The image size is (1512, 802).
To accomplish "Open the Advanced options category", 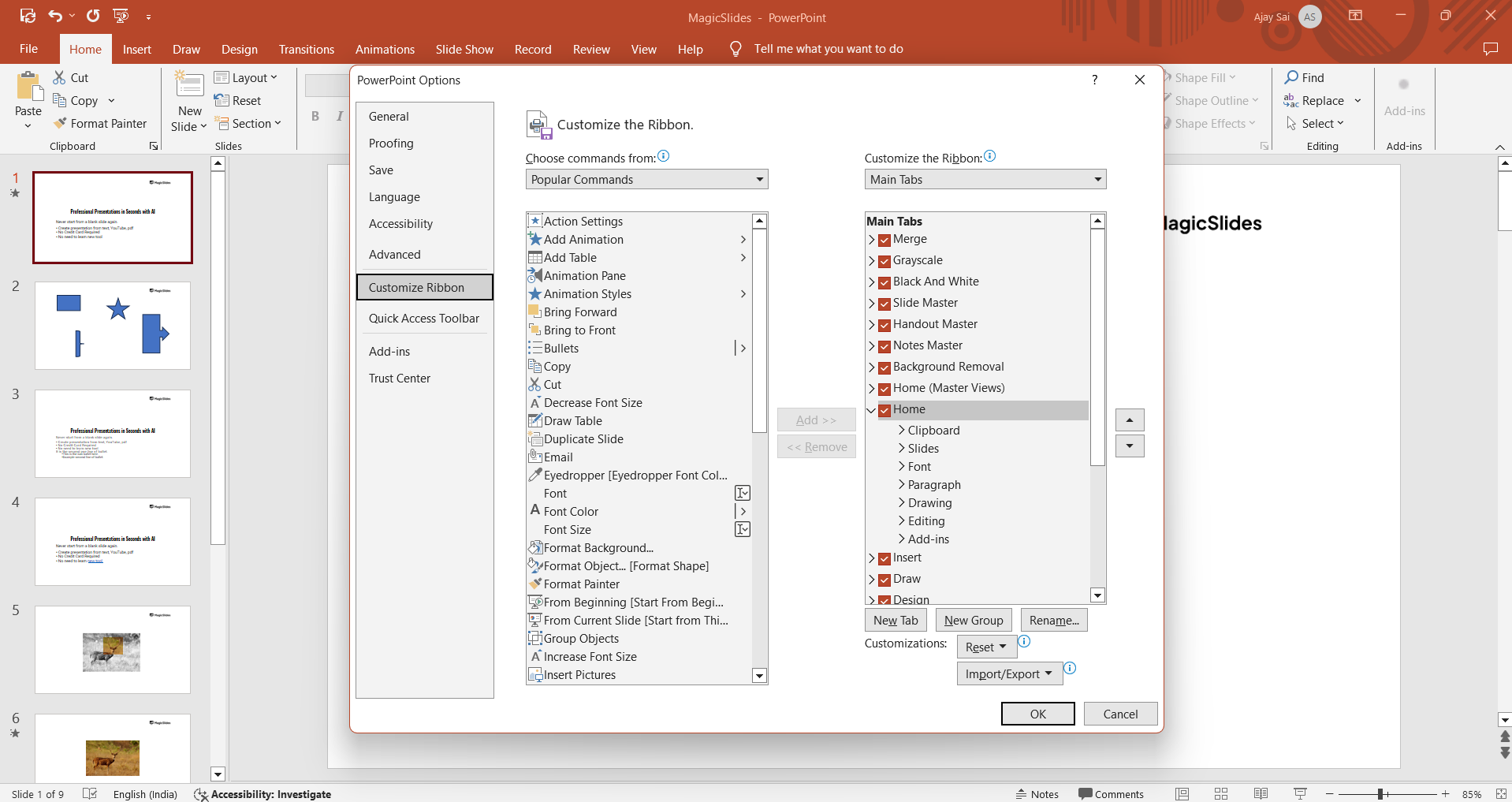I will click(394, 254).
